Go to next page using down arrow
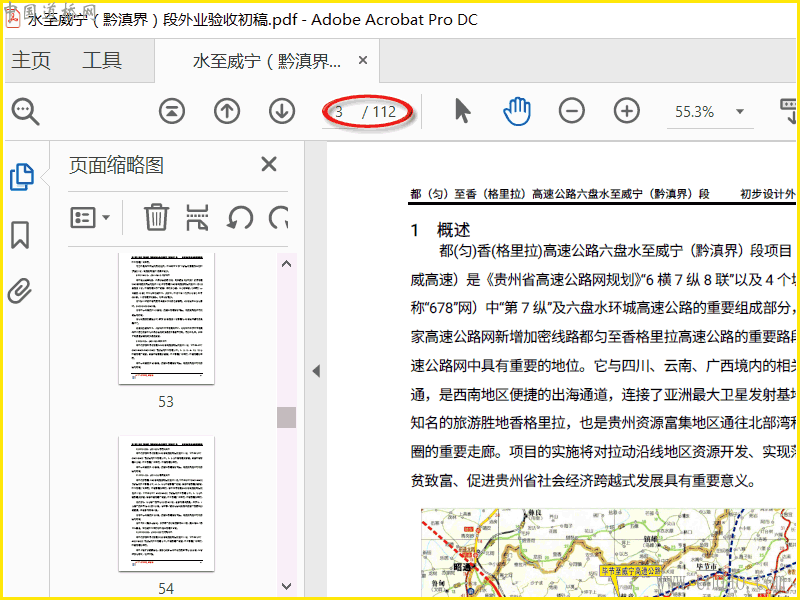Image resolution: width=800 pixels, height=600 pixels. click(282, 111)
